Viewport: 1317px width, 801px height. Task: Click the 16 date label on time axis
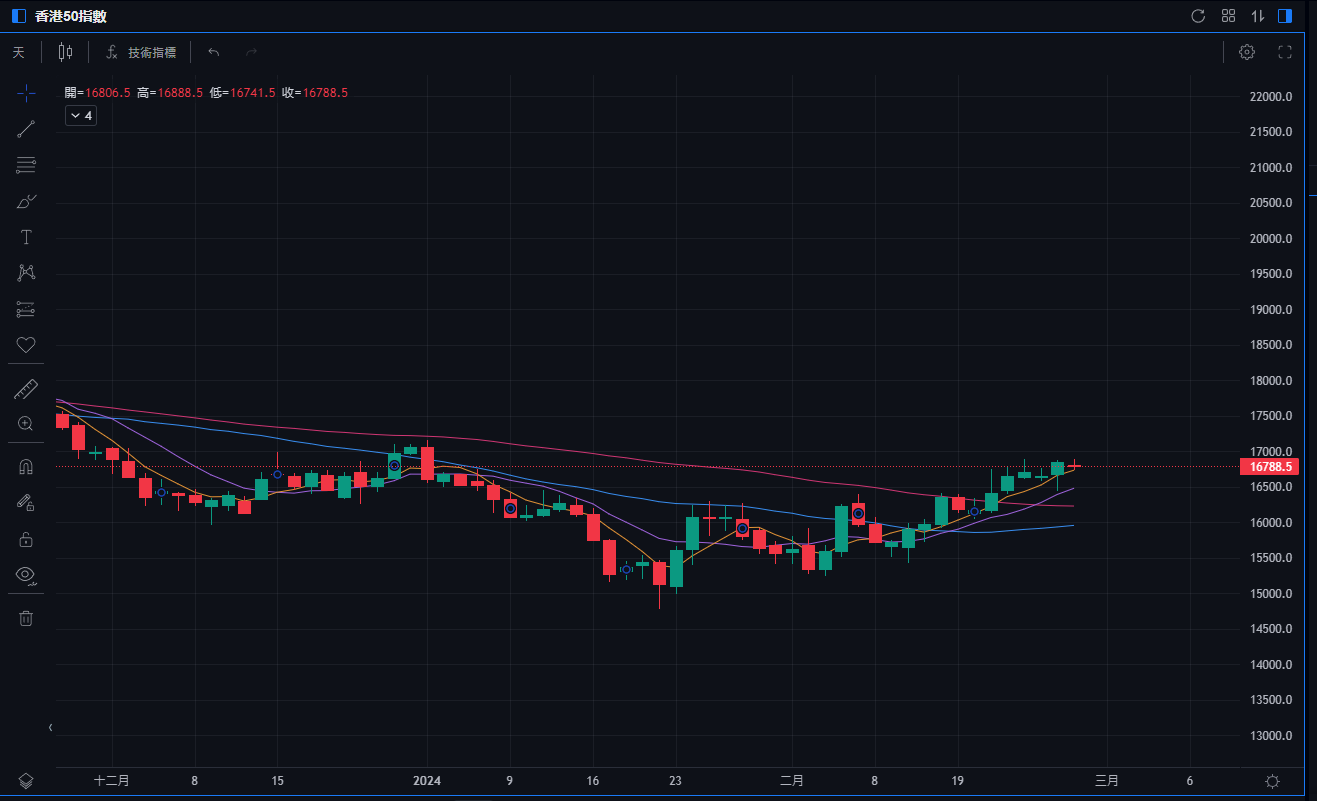(593, 781)
